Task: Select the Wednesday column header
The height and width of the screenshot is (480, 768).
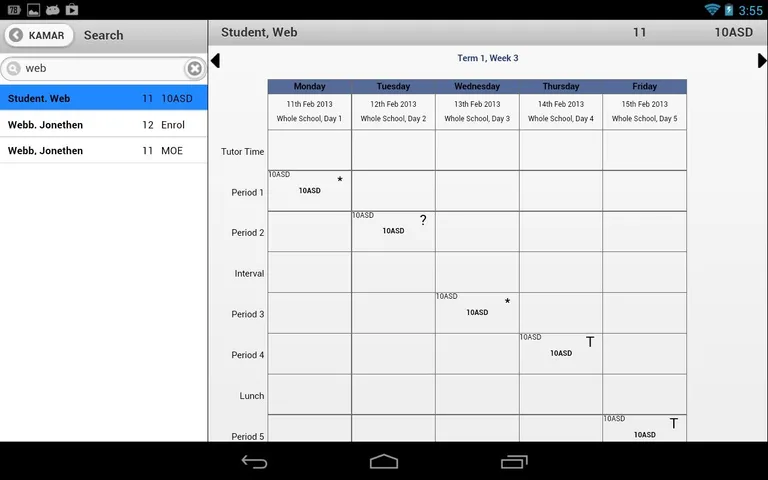Action: click(x=477, y=86)
